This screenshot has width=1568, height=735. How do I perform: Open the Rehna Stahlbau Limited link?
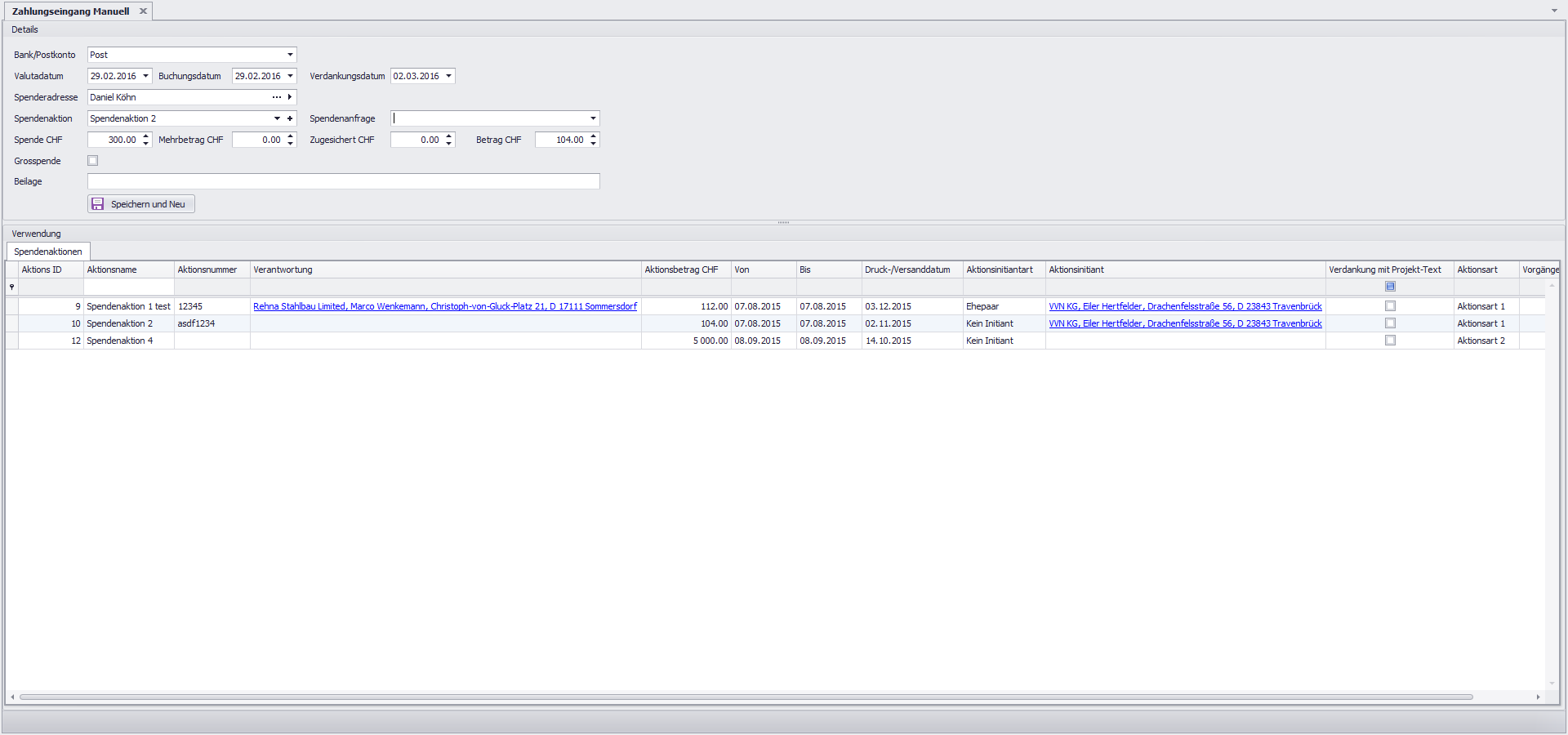[x=444, y=306]
